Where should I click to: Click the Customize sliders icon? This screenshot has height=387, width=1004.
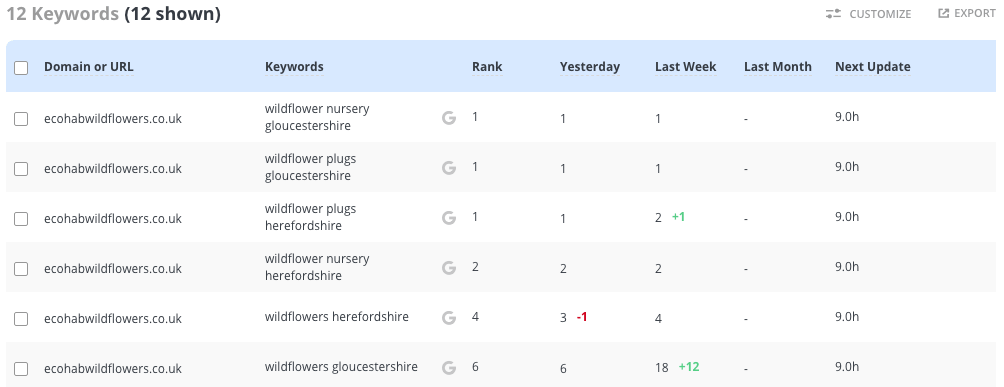[x=833, y=13]
